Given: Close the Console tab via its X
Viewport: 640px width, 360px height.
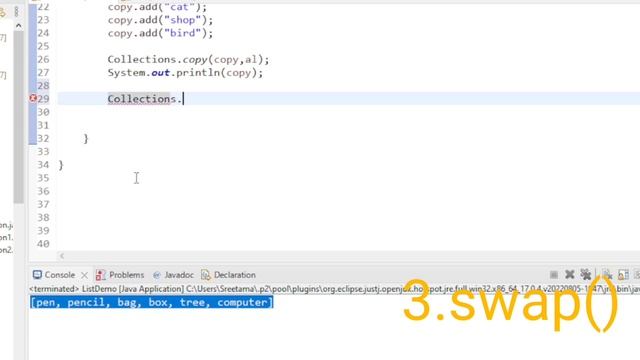Looking at the screenshot, I should (84, 275).
